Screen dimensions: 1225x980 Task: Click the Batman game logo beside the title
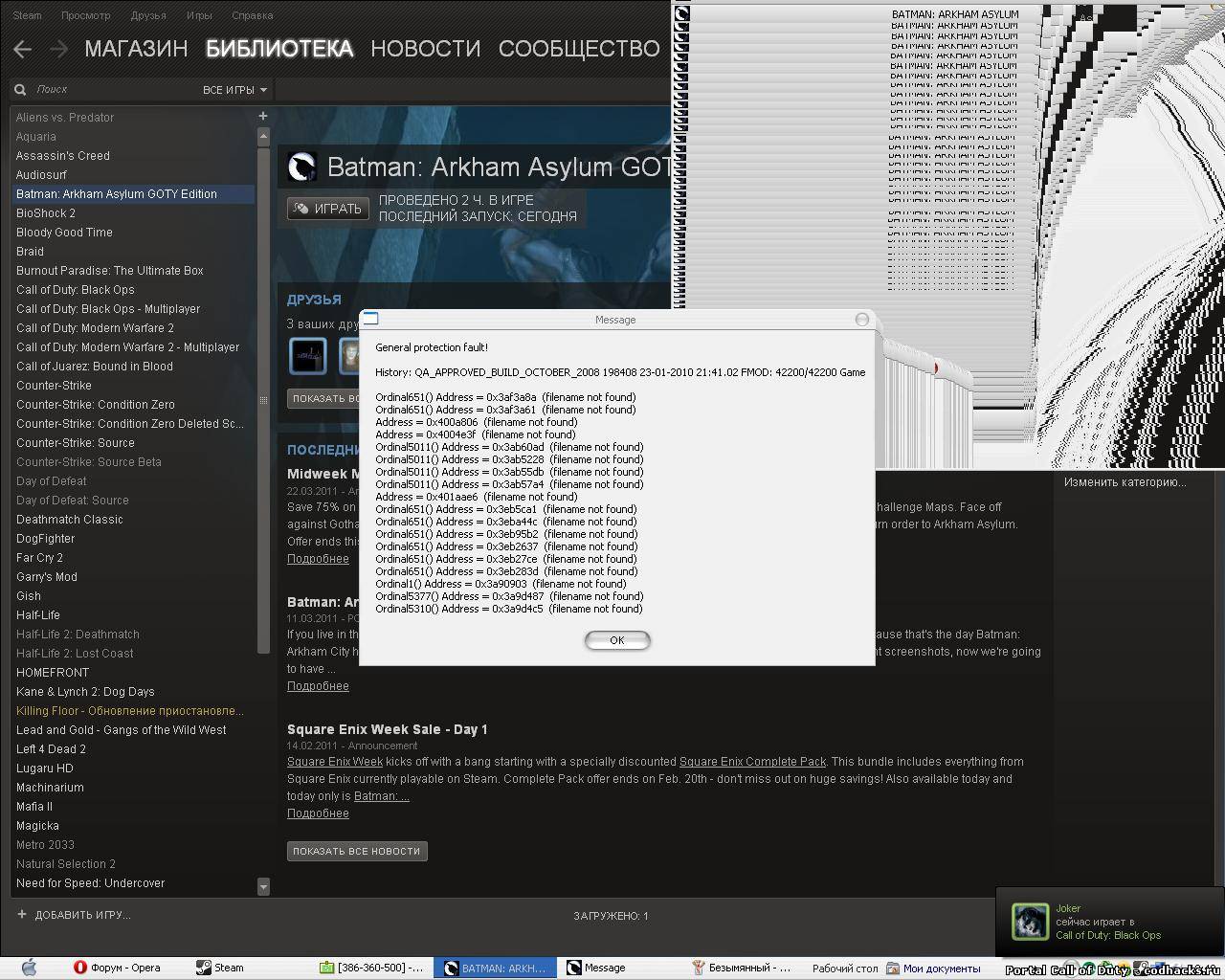[x=302, y=167]
